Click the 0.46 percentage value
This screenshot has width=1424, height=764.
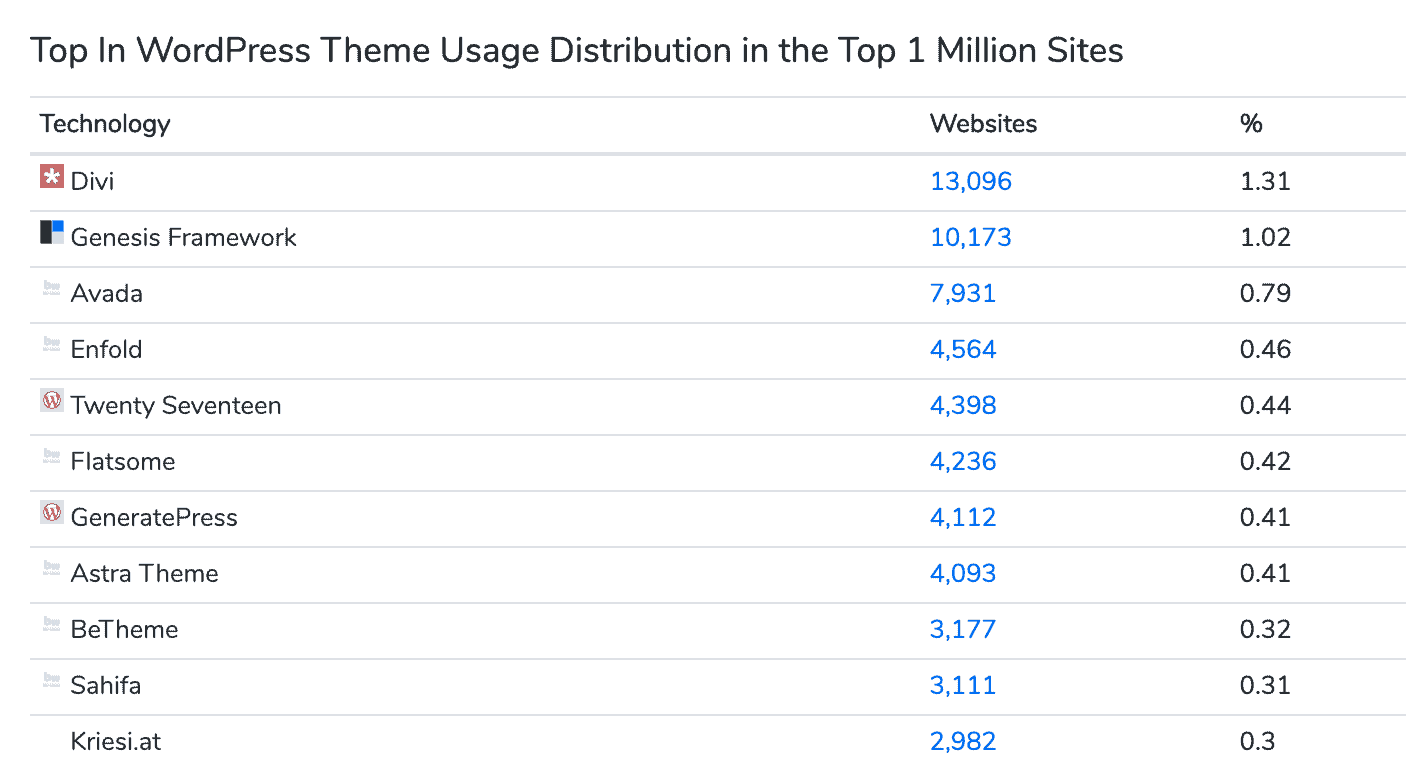[x=1265, y=349]
